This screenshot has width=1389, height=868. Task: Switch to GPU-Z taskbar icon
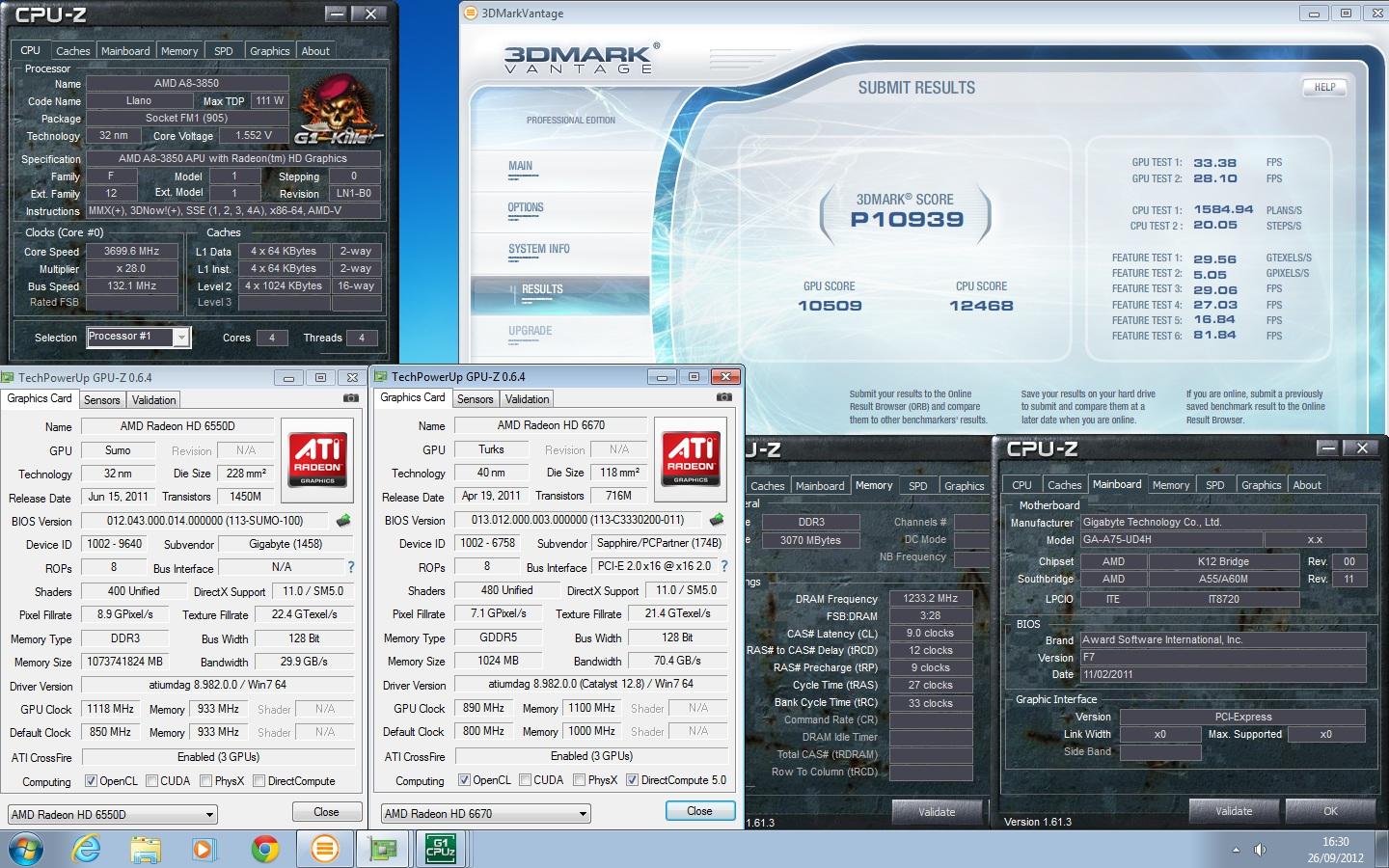(383, 850)
